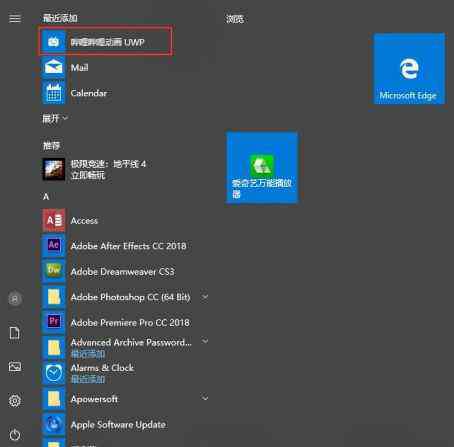
Task: Expand the Advanced Archive Password chevron
Action: click(x=205, y=341)
